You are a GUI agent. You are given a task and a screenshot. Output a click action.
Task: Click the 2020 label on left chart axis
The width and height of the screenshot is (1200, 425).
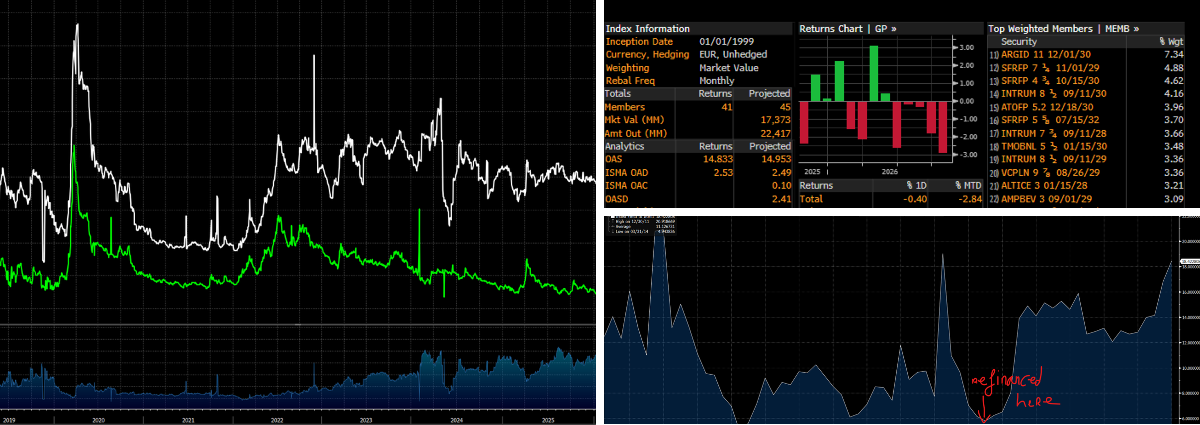97,421
